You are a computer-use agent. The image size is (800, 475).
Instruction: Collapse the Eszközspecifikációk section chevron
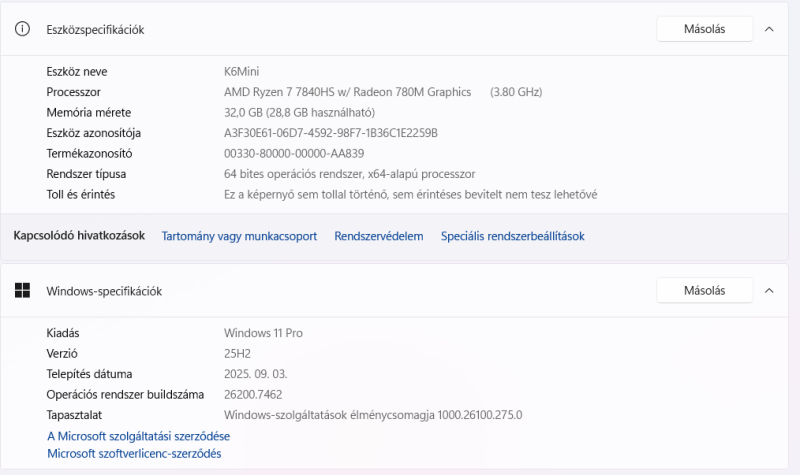coord(769,29)
